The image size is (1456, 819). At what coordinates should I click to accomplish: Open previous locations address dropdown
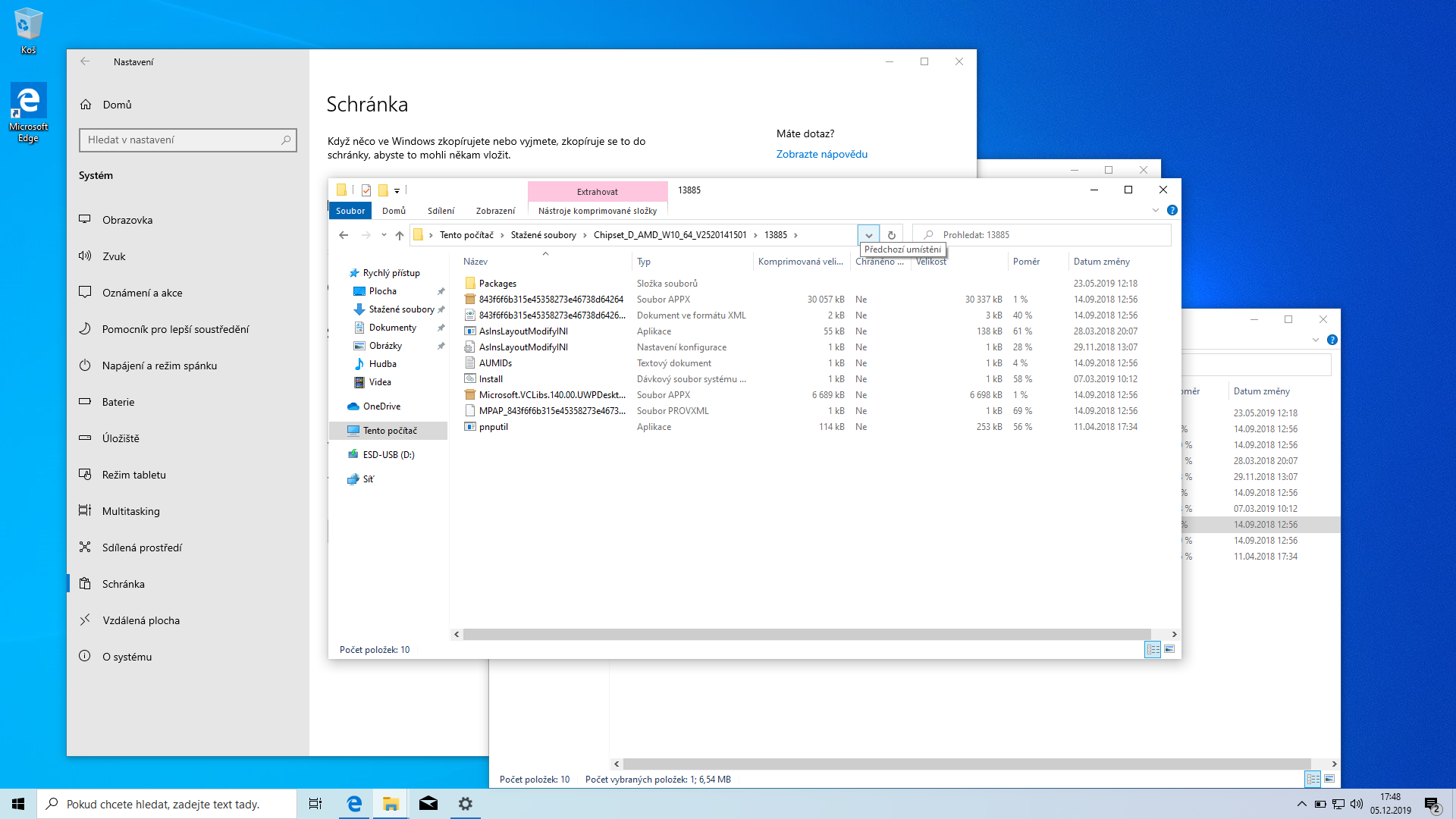(x=869, y=235)
